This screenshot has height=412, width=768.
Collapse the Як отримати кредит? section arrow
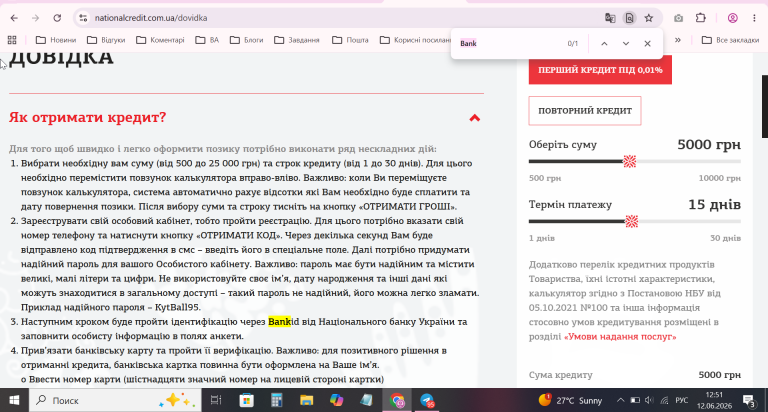pyautogui.click(x=475, y=118)
